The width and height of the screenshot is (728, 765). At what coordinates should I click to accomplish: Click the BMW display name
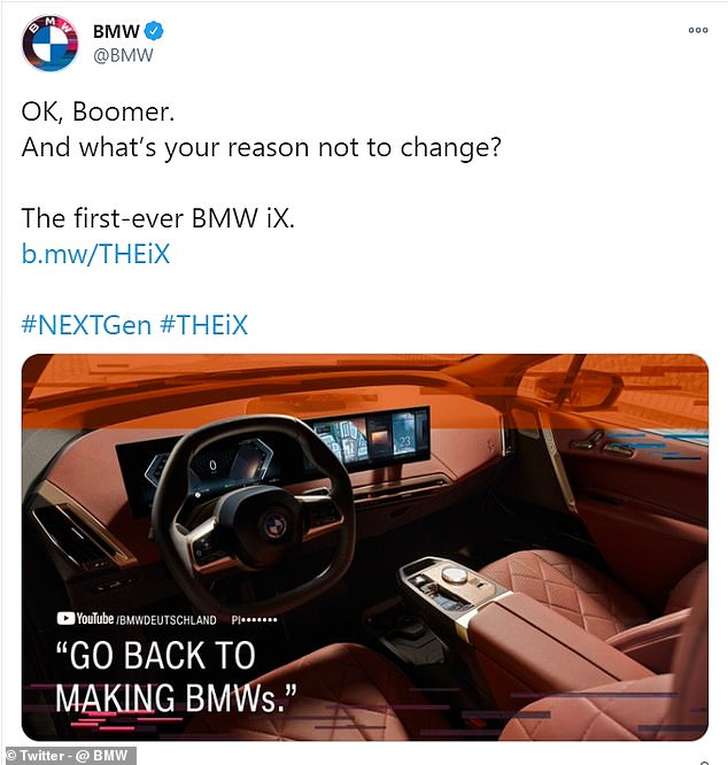[x=116, y=31]
